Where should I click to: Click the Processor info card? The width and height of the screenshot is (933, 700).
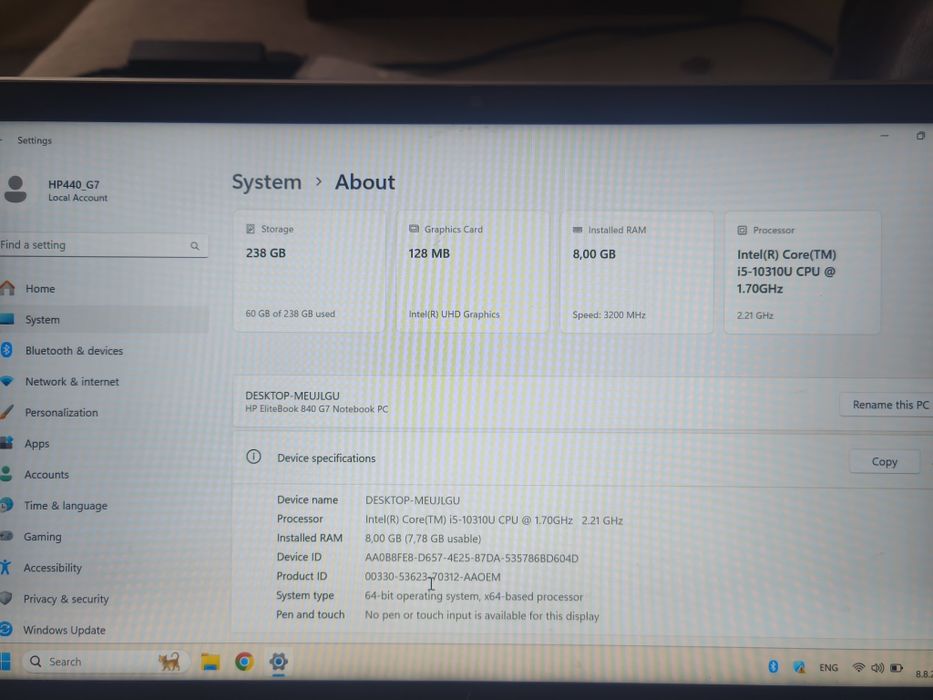click(x=801, y=272)
